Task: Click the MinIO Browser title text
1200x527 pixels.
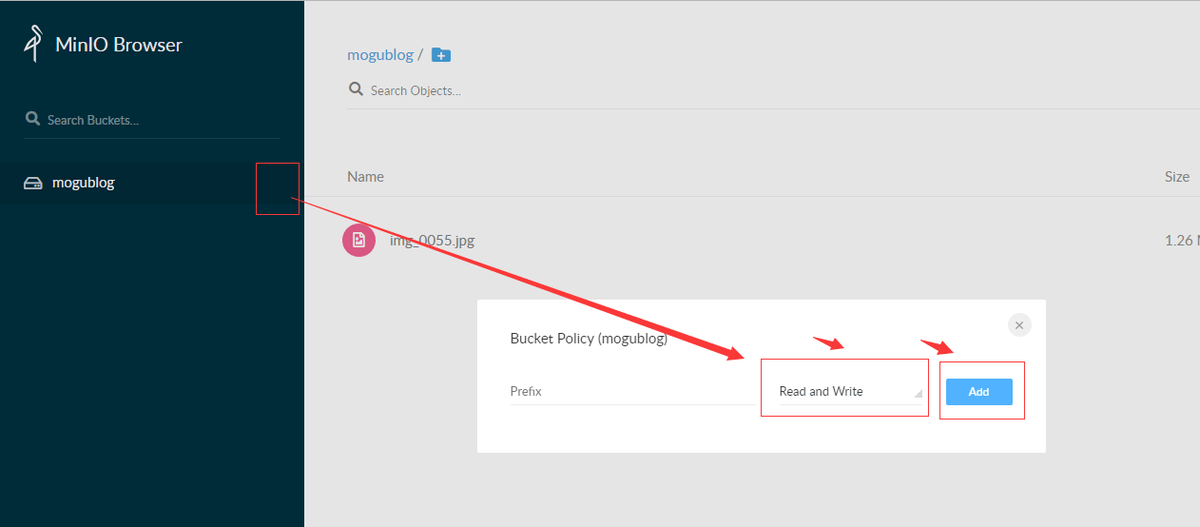Action: pyautogui.click(x=120, y=45)
